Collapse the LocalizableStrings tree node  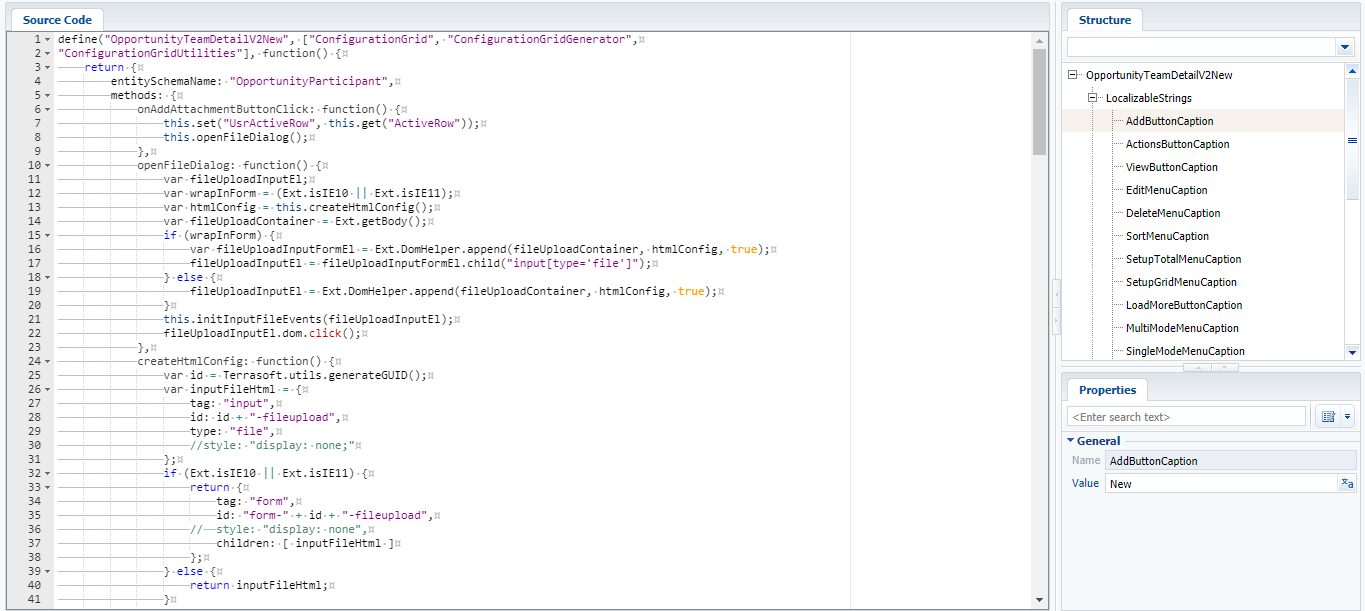[1093, 98]
